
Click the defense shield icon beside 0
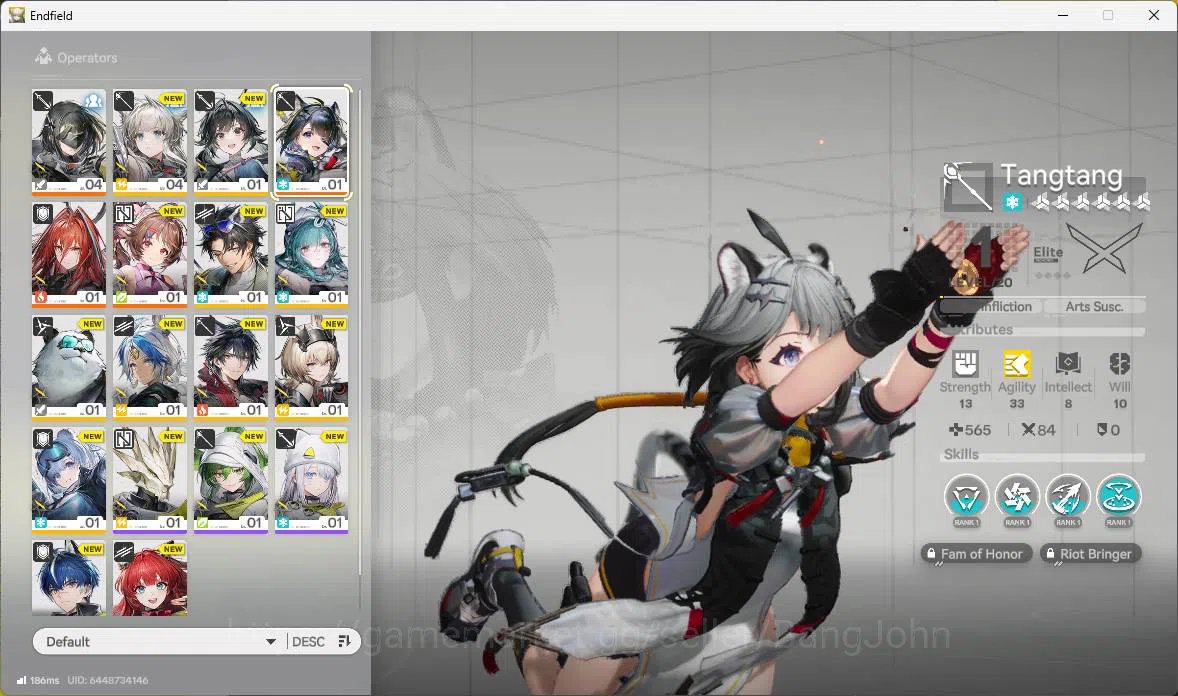[x=1101, y=430]
